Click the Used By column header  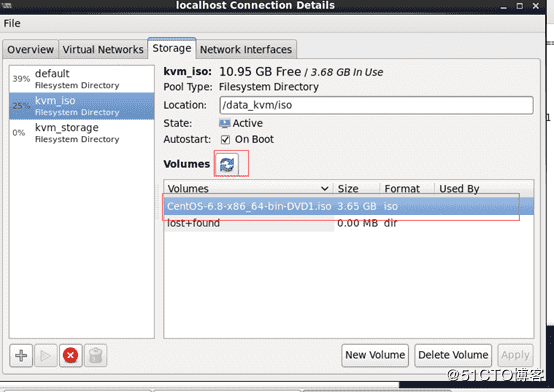[x=483, y=188]
